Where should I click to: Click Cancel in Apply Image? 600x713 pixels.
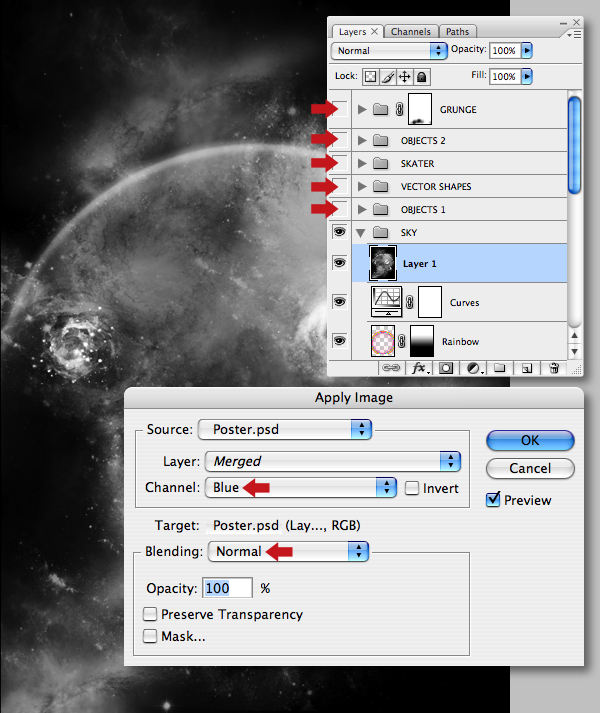[x=530, y=468]
